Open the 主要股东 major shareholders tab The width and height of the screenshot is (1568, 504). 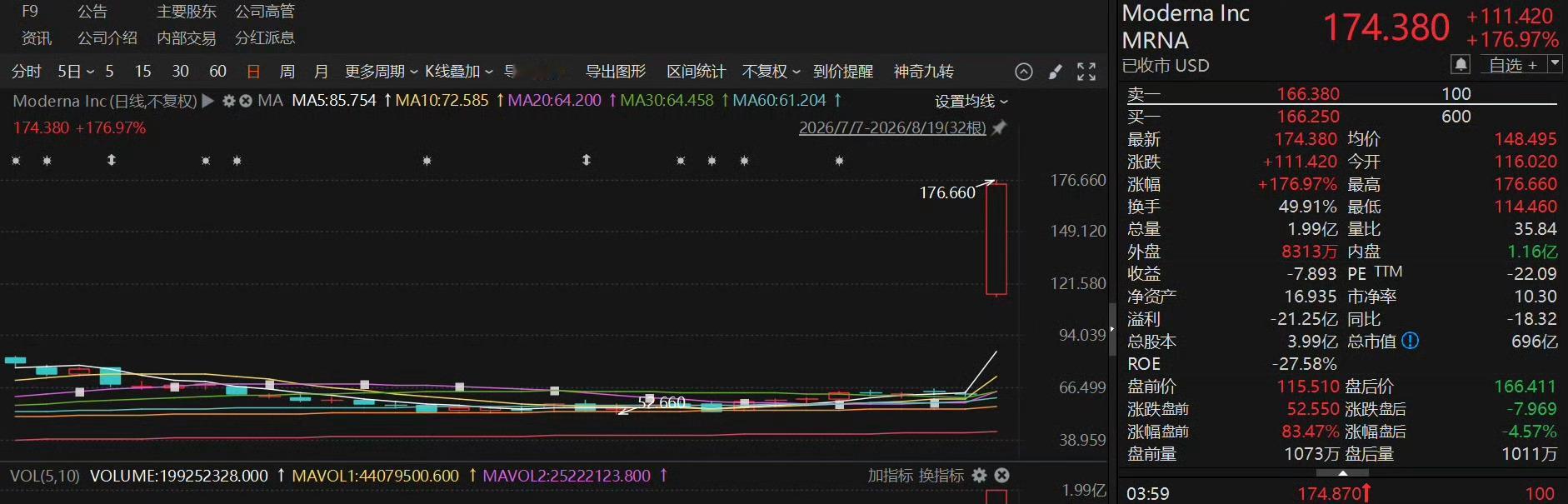[x=187, y=12]
